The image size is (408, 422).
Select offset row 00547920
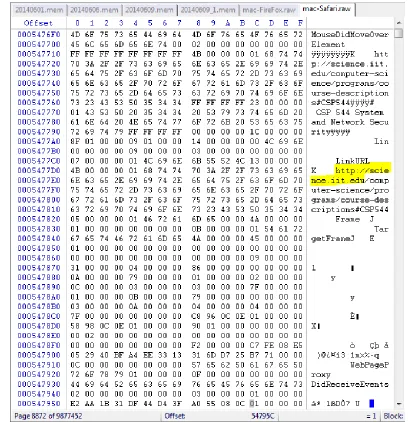[x=39, y=374]
